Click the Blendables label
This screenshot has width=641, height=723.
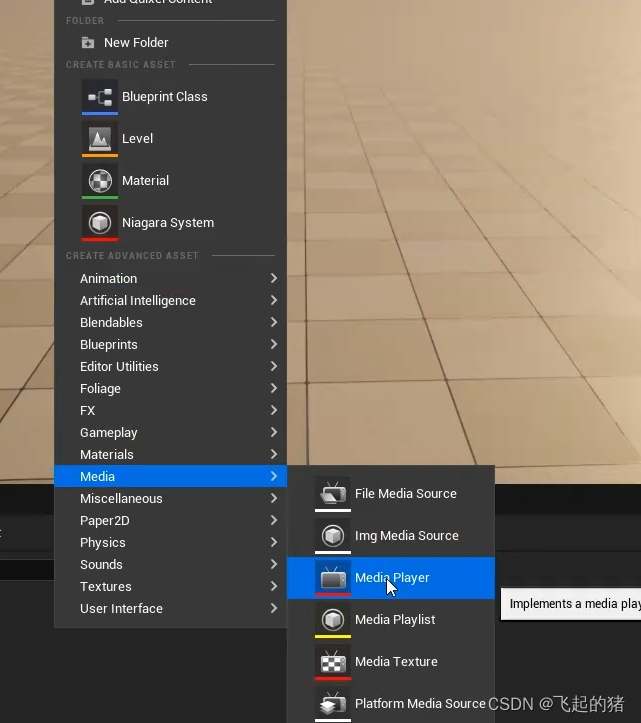click(x=111, y=322)
